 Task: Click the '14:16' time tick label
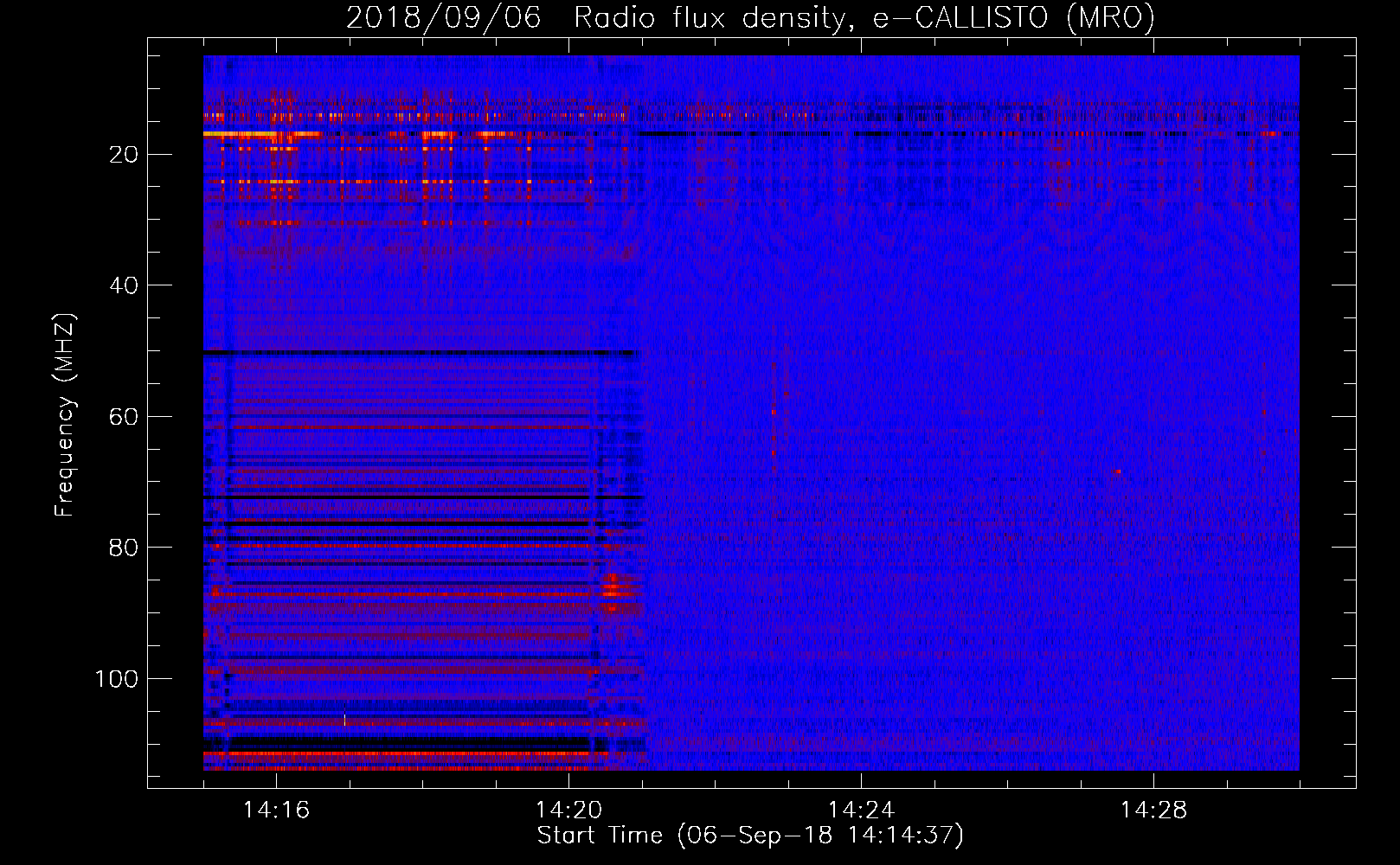coord(277,811)
